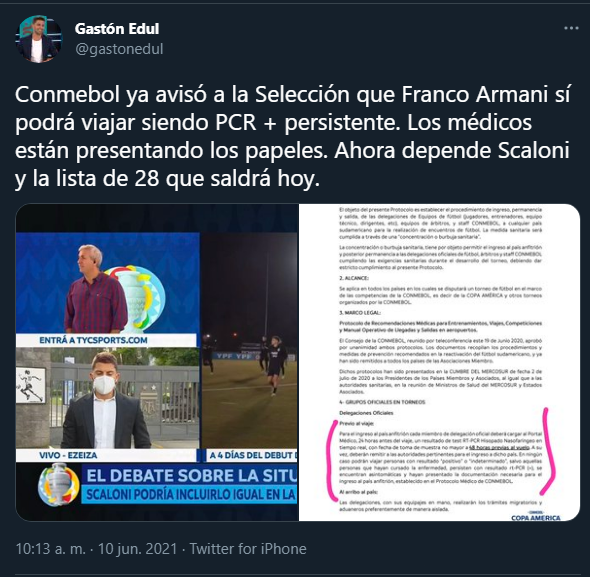Open Gastón Edul's profile avatar
This screenshot has width=590, height=577.
tap(38, 39)
